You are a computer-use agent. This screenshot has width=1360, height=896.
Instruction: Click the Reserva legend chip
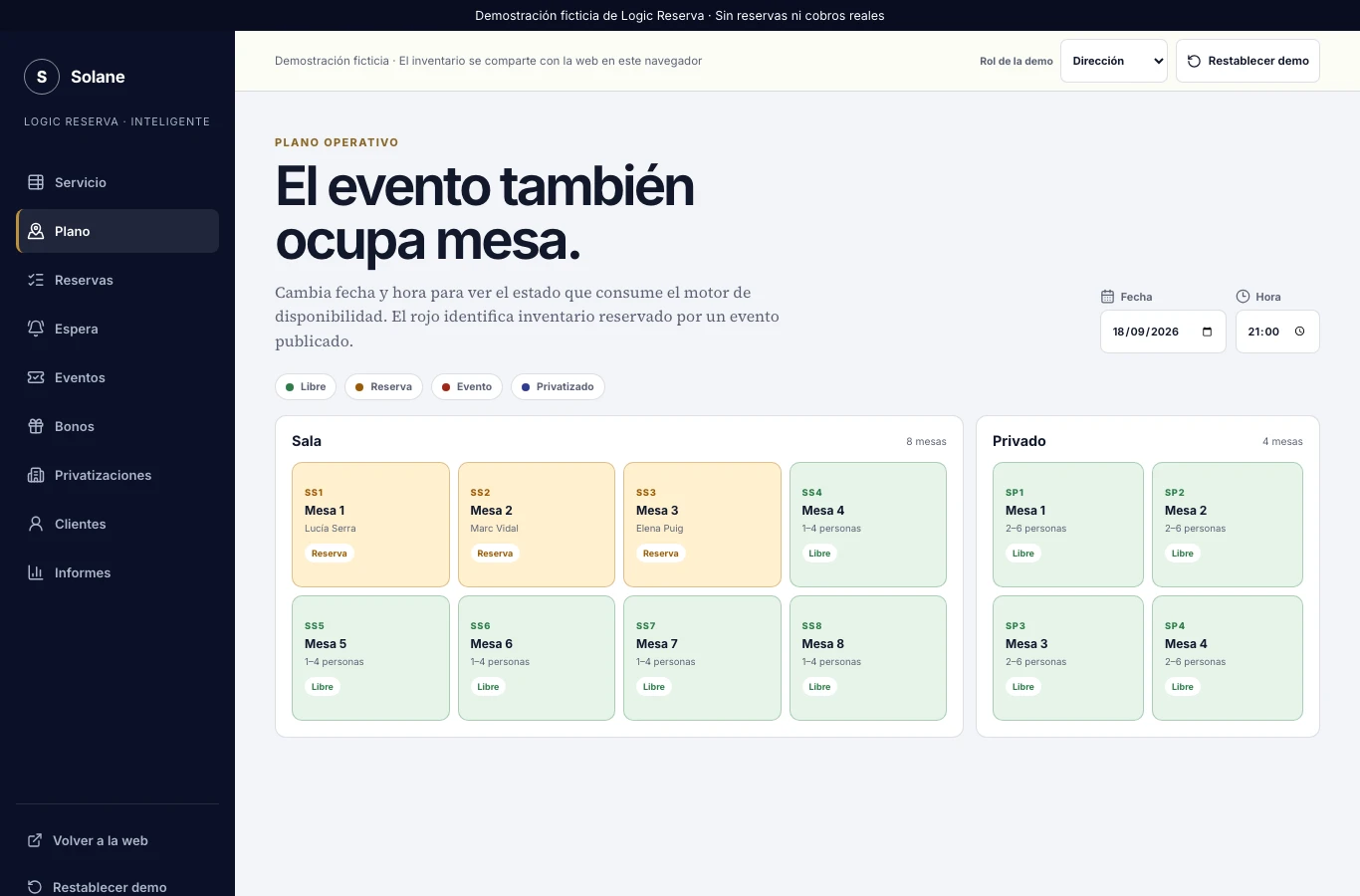tap(383, 387)
